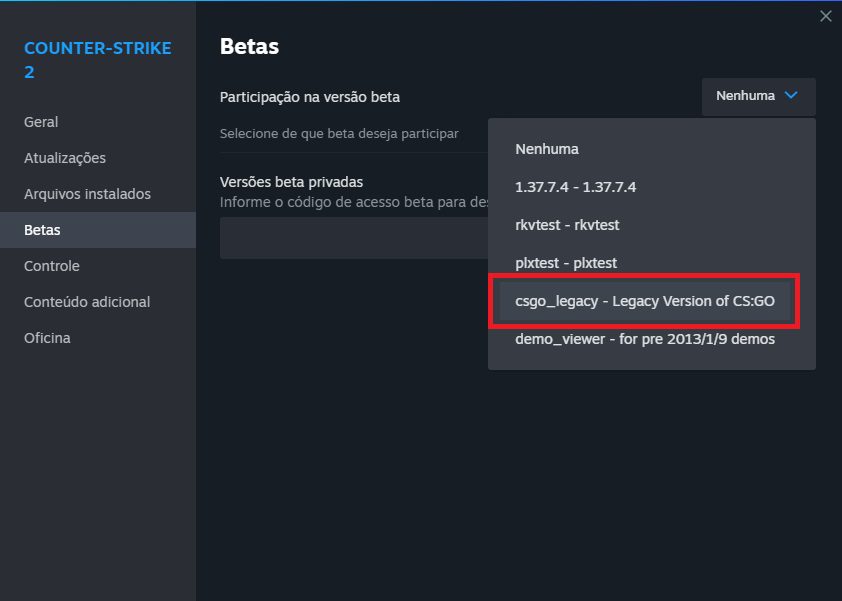Viewport: 842px width, 601px height.
Task: Click the blue dropdown chevron arrow
Action: tap(791, 96)
